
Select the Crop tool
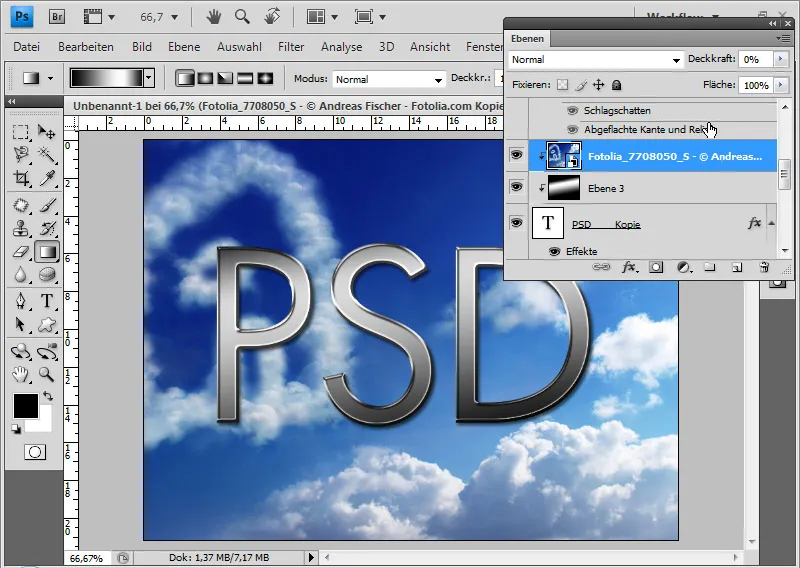pyautogui.click(x=20, y=178)
